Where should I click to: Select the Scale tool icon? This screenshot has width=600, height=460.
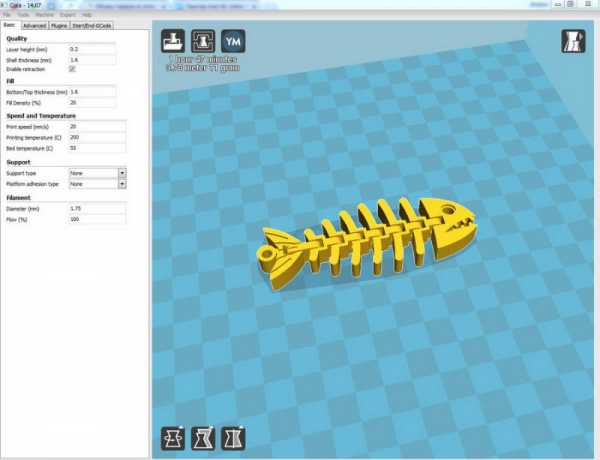point(203,438)
